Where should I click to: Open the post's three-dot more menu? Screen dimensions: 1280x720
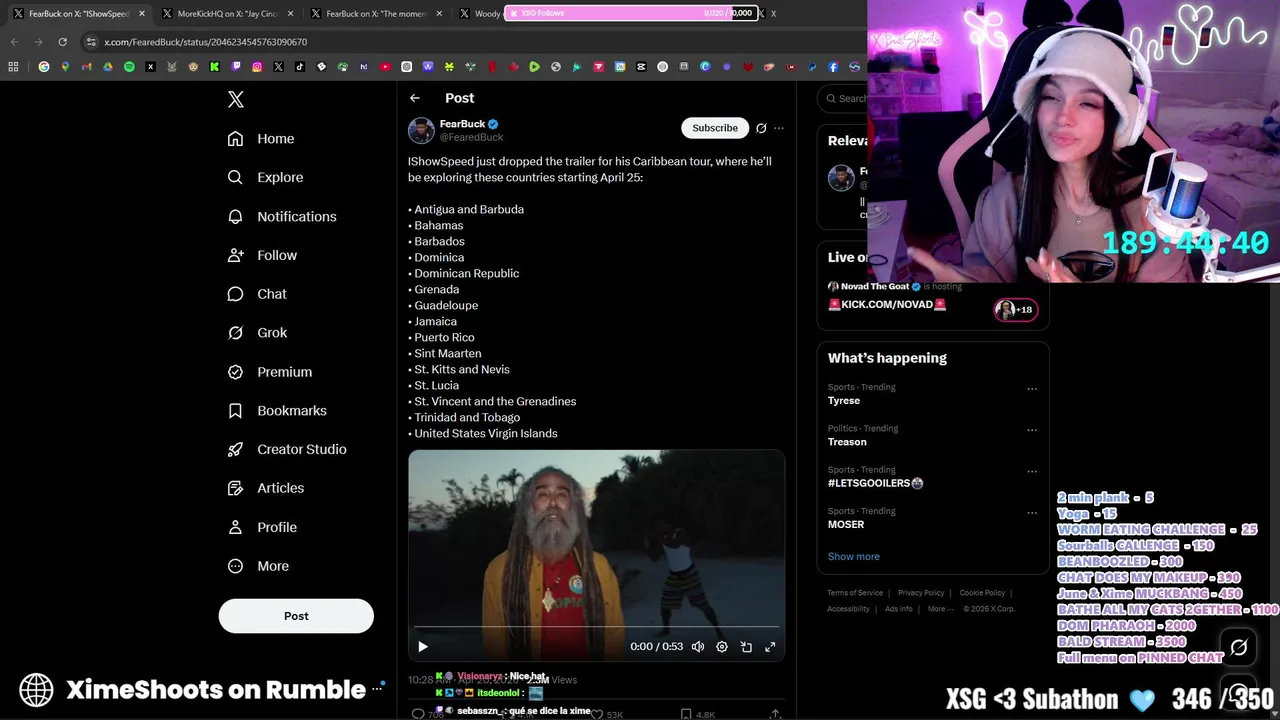(x=779, y=128)
